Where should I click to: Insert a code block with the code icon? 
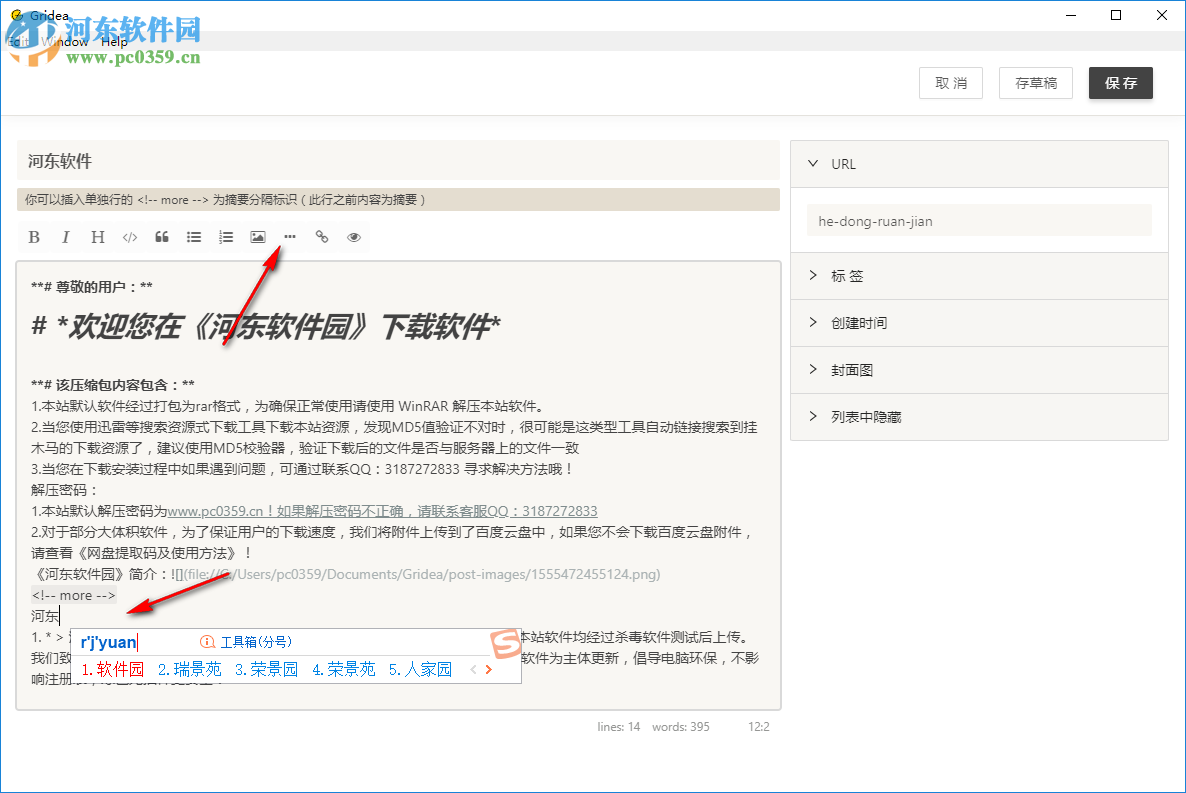(x=130, y=238)
